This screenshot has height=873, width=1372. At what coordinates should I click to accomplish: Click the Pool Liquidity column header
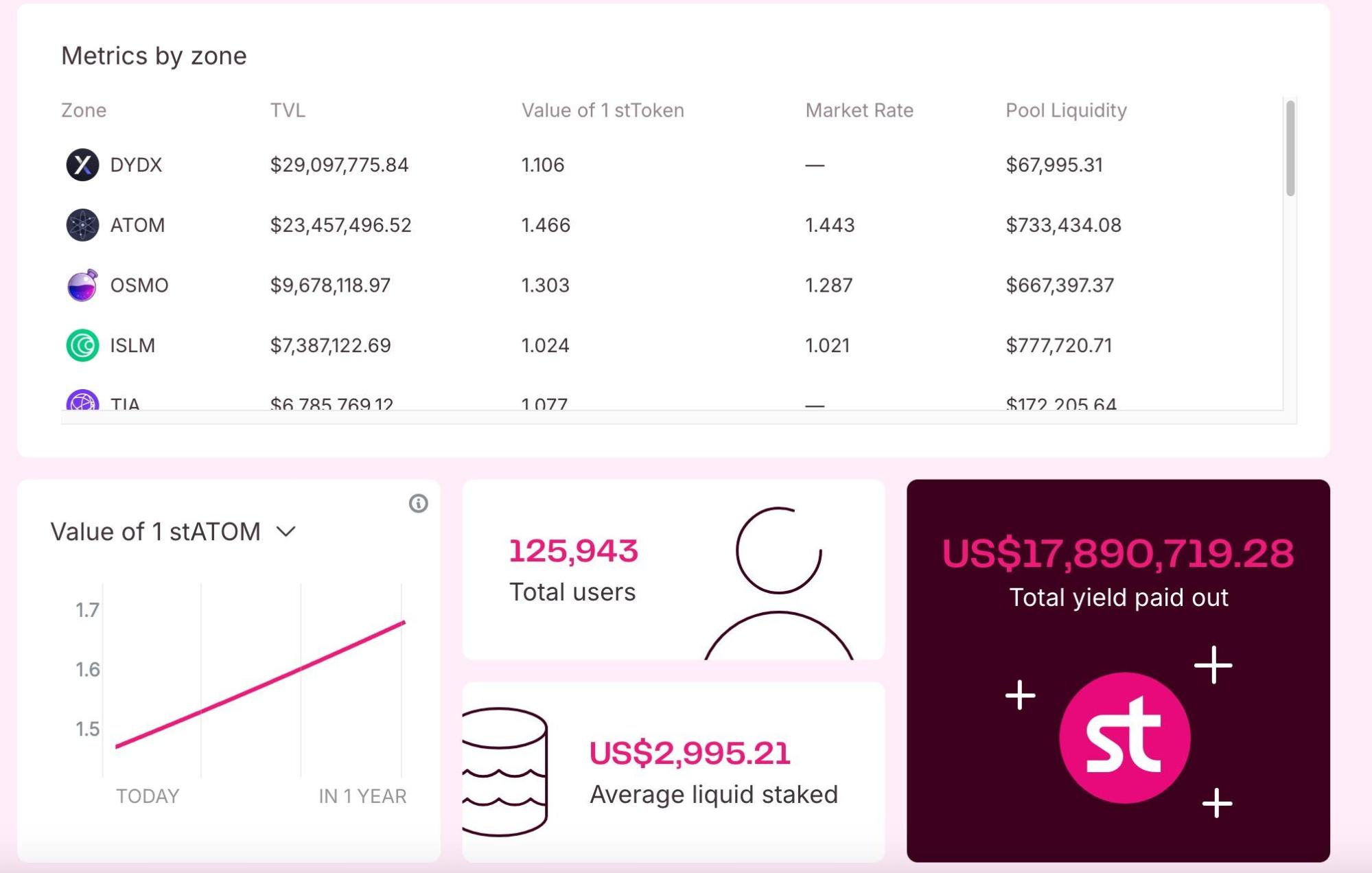tap(1066, 110)
